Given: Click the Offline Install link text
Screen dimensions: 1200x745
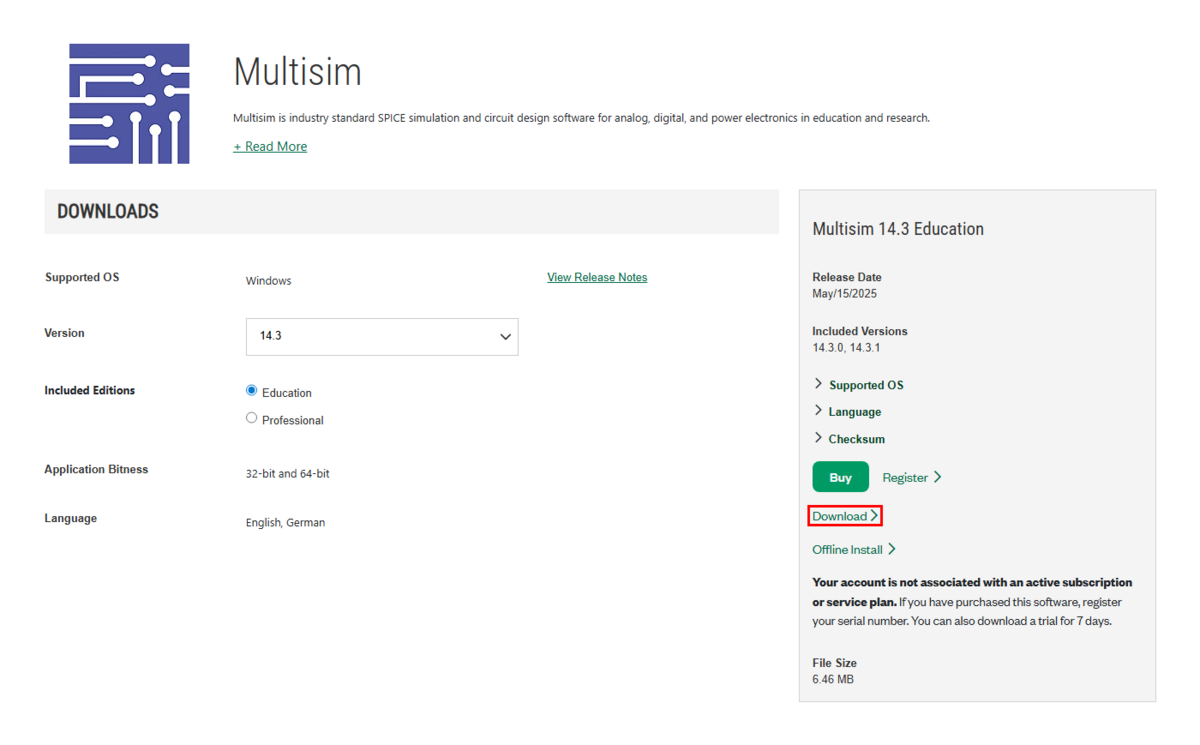Looking at the screenshot, I should pyautogui.click(x=847, y=549).
